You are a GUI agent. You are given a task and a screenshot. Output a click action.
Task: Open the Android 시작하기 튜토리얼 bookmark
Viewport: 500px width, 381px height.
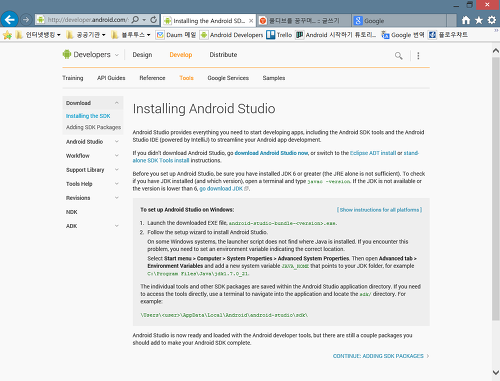[336, 35]
